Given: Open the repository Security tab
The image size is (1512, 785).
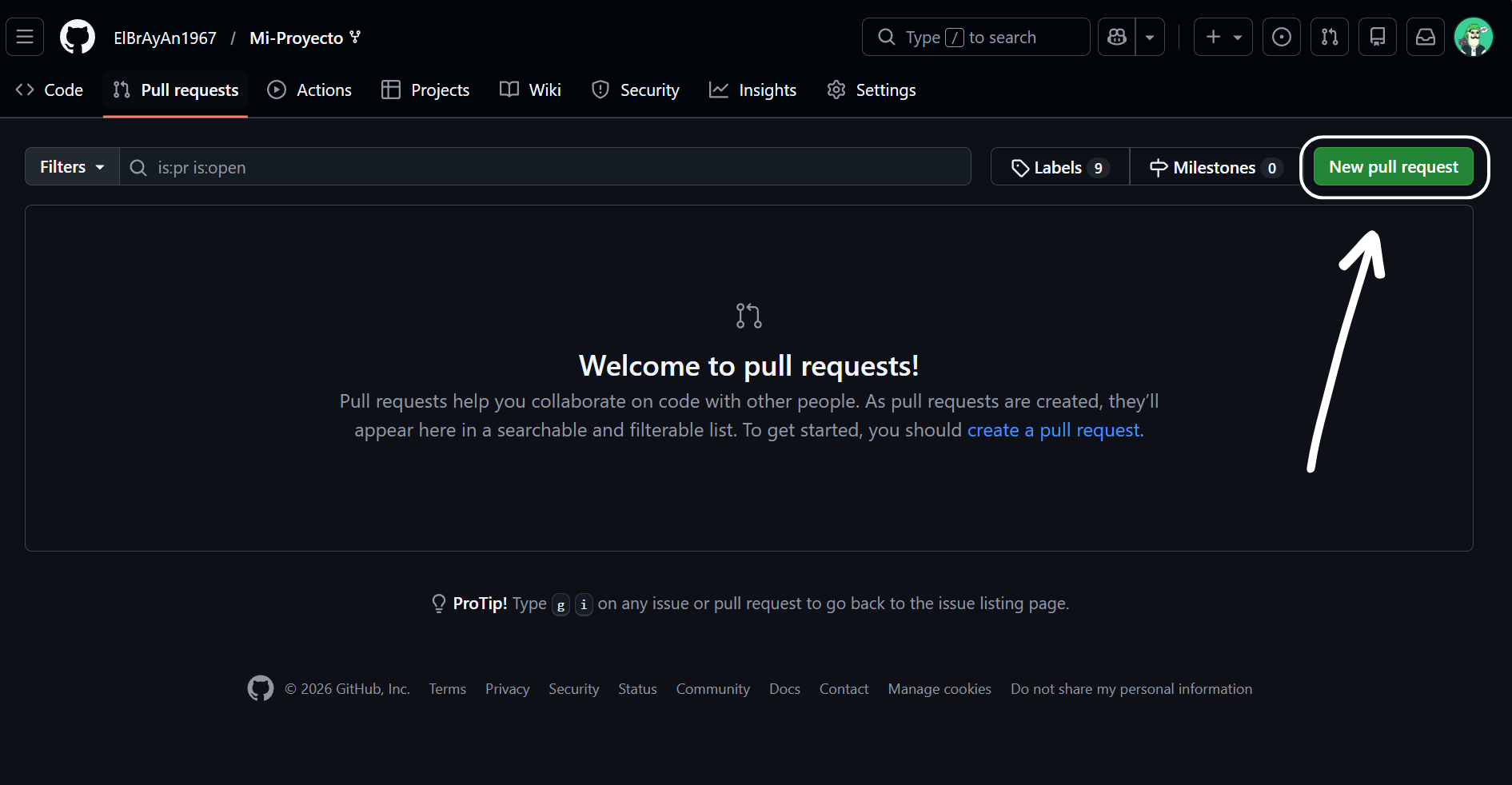Looking at the screenshot, I should click(x=635, y=90).
